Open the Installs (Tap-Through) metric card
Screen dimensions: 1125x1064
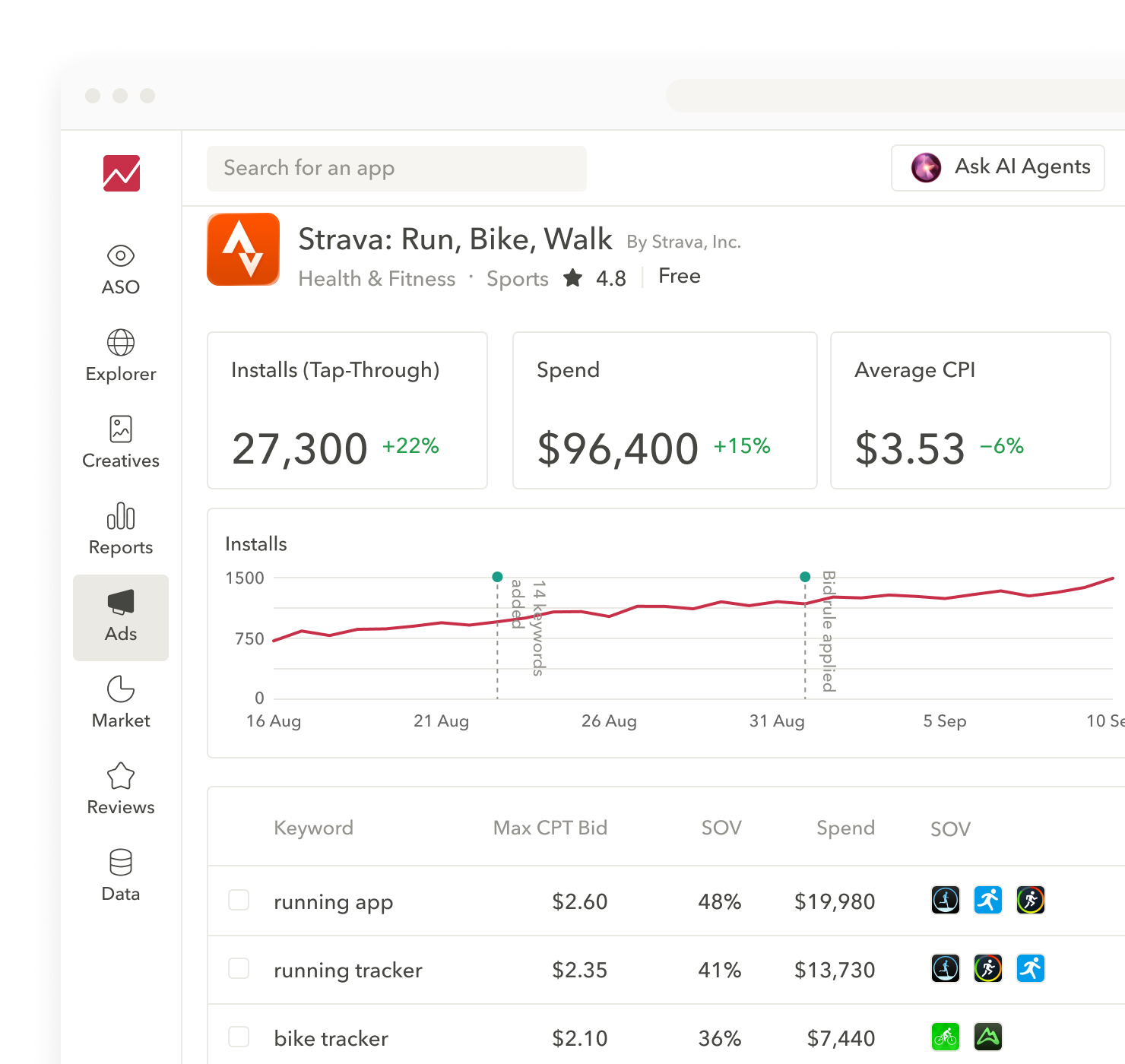pyautogui.click(x=347, y=410)
